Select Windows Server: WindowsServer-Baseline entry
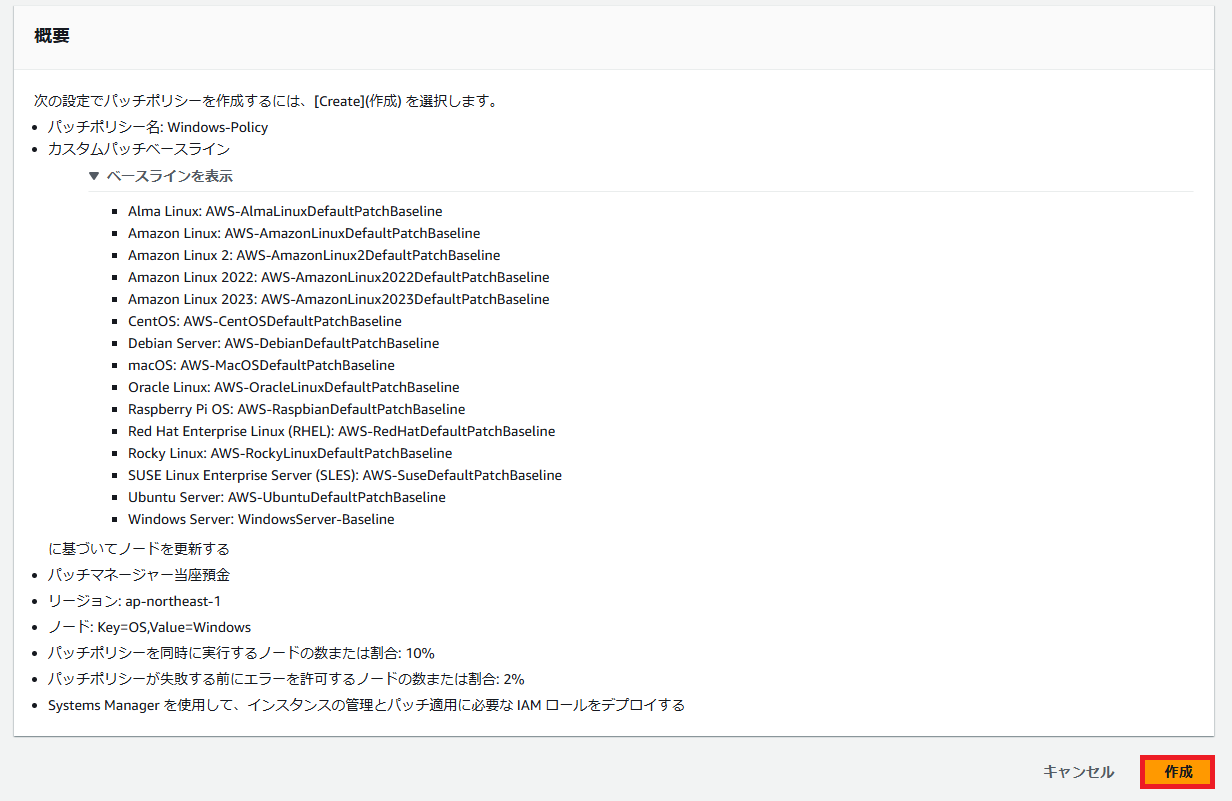 [x=261, y=519]
